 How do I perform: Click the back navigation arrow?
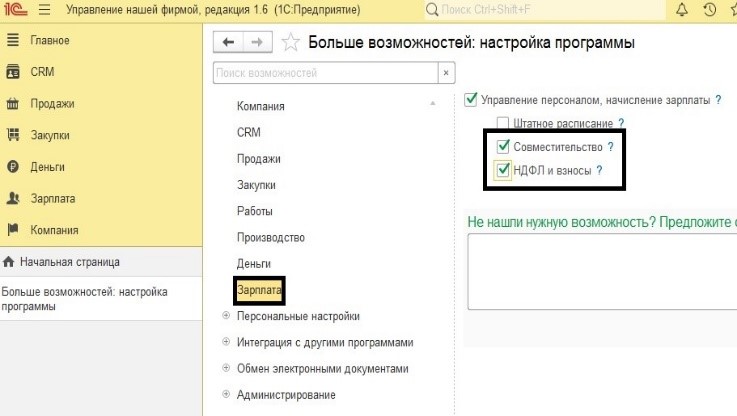pyautogui.click(x=229, y=42)
